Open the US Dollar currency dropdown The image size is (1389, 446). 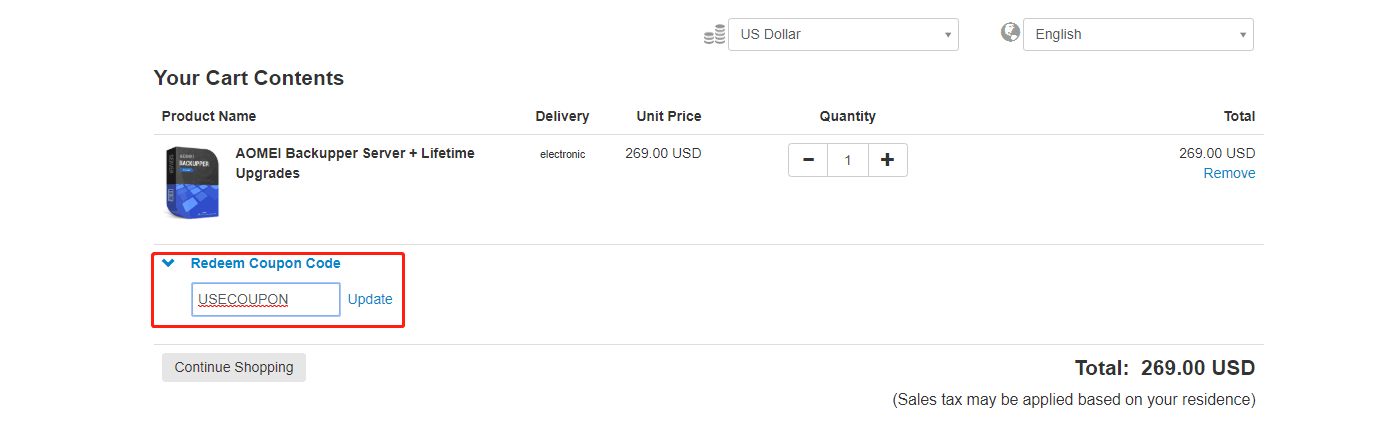coord(843,34)
